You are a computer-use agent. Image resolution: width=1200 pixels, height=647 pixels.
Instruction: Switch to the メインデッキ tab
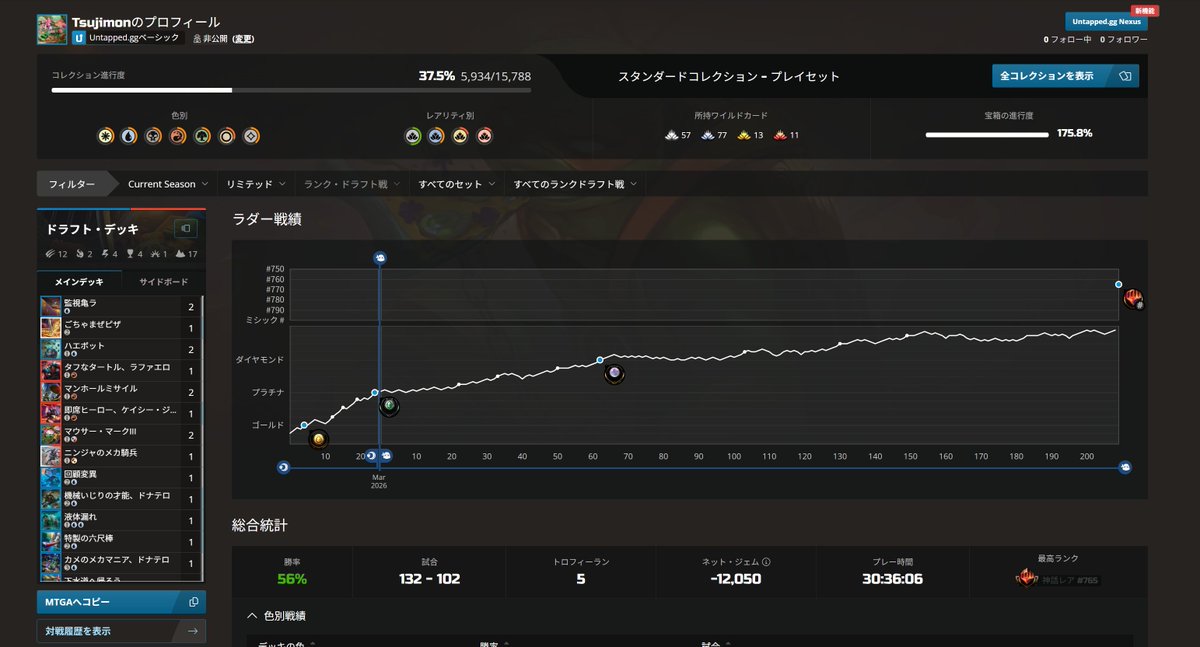(x=79, y=282)
